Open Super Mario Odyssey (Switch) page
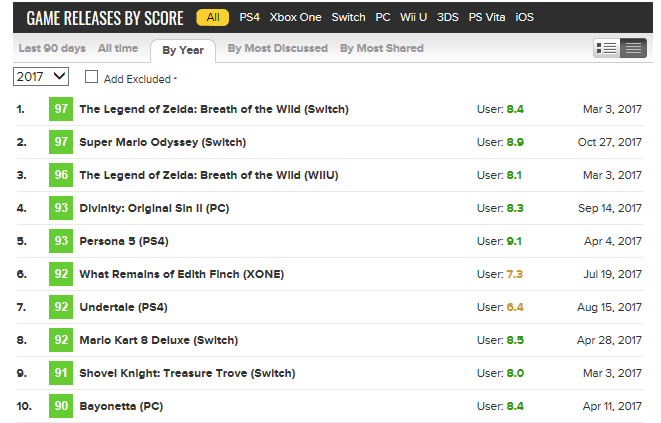 [x=163, y=142]
